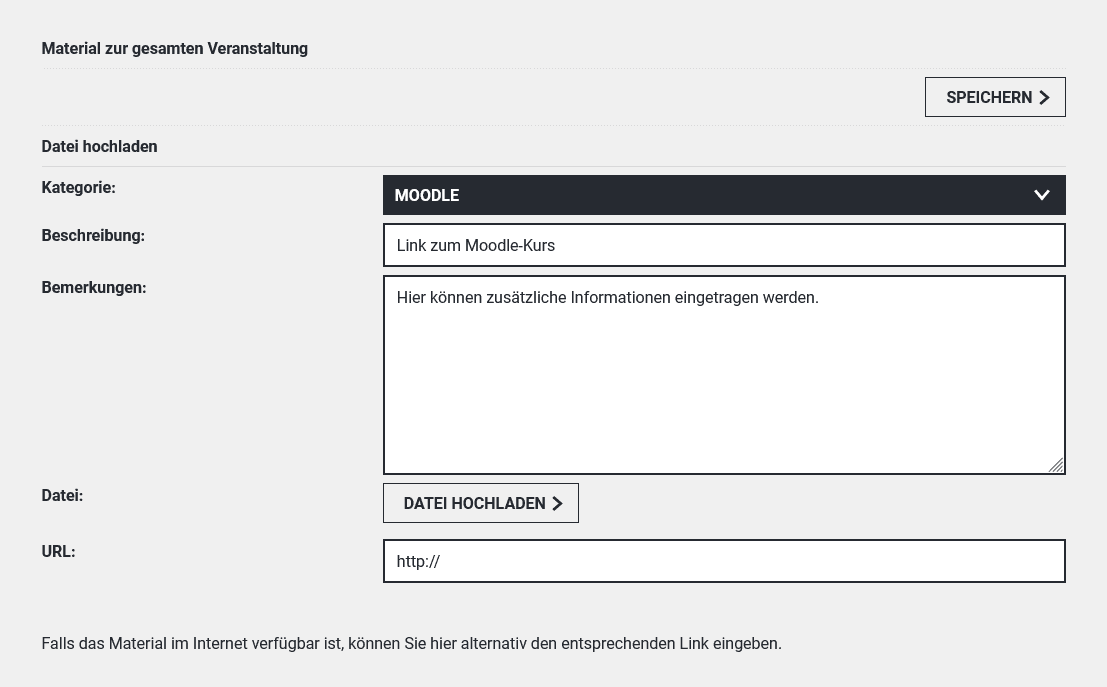1107x687 pixels.
Task: Click the 'Kategorie:' label
Action: pos(78,188)
